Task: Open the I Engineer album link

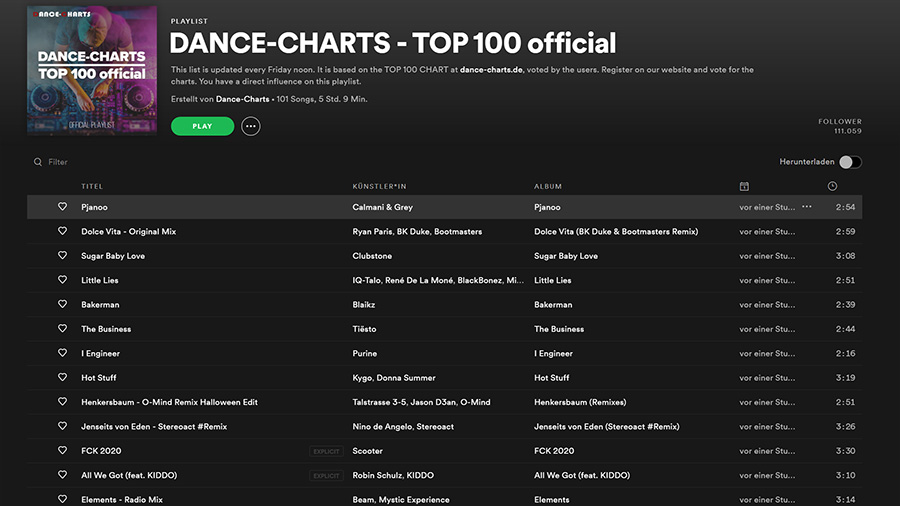Action: [553, 353]
